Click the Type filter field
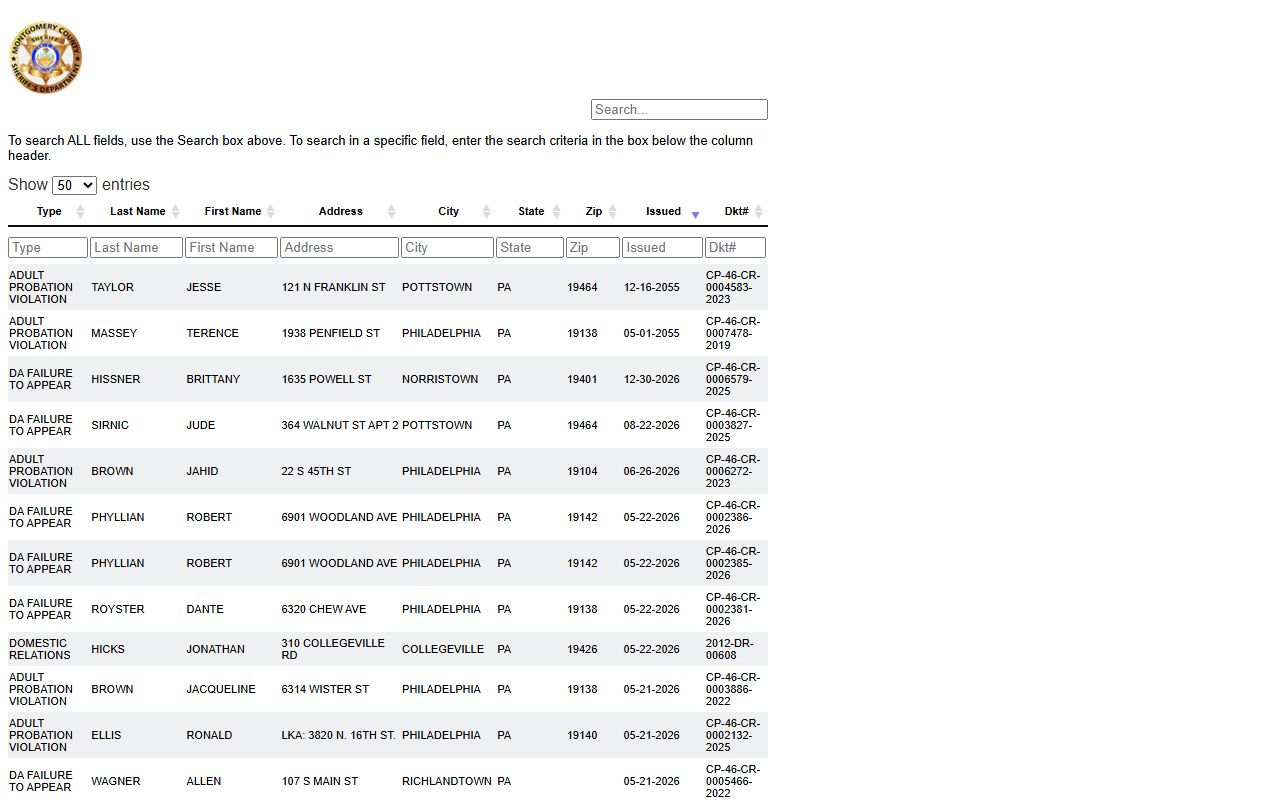This screenshot has height=800, width=1280. point(48,247)
